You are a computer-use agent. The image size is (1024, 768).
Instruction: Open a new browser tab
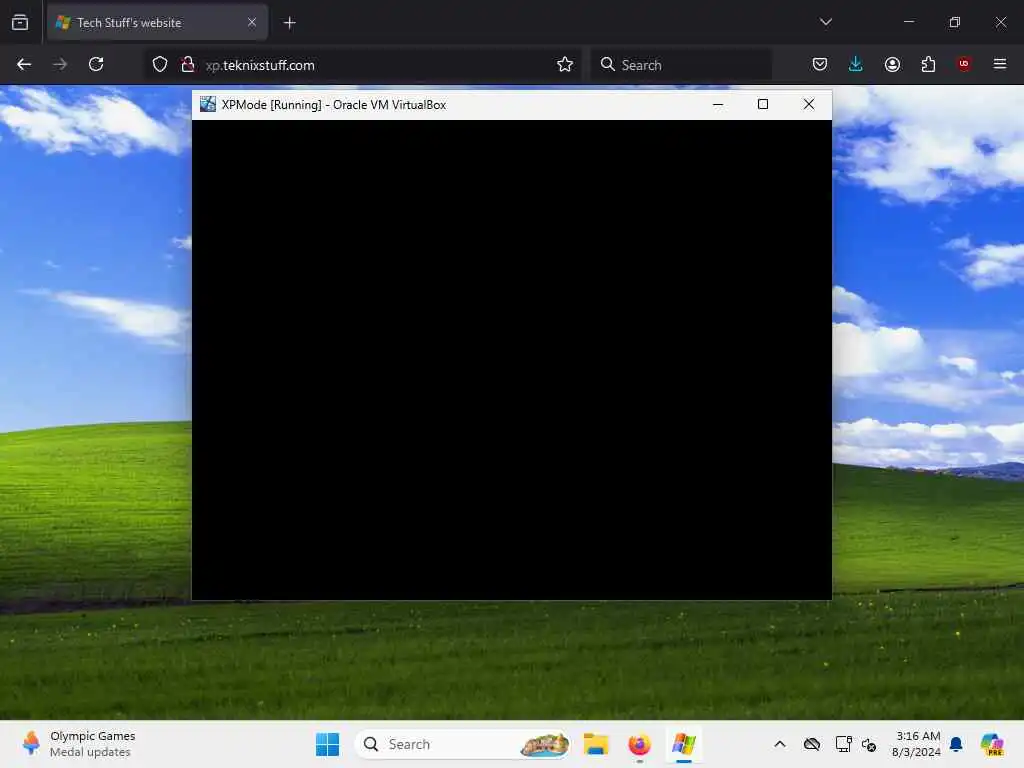[x=289, y=23]
